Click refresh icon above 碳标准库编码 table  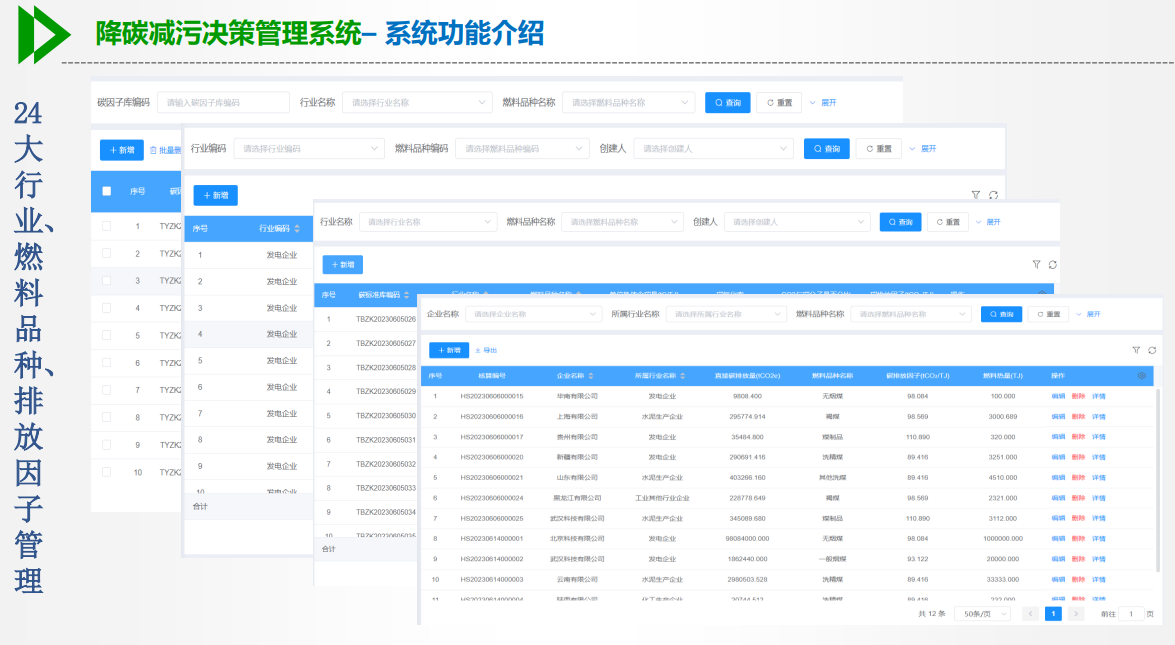[1053, 264]
